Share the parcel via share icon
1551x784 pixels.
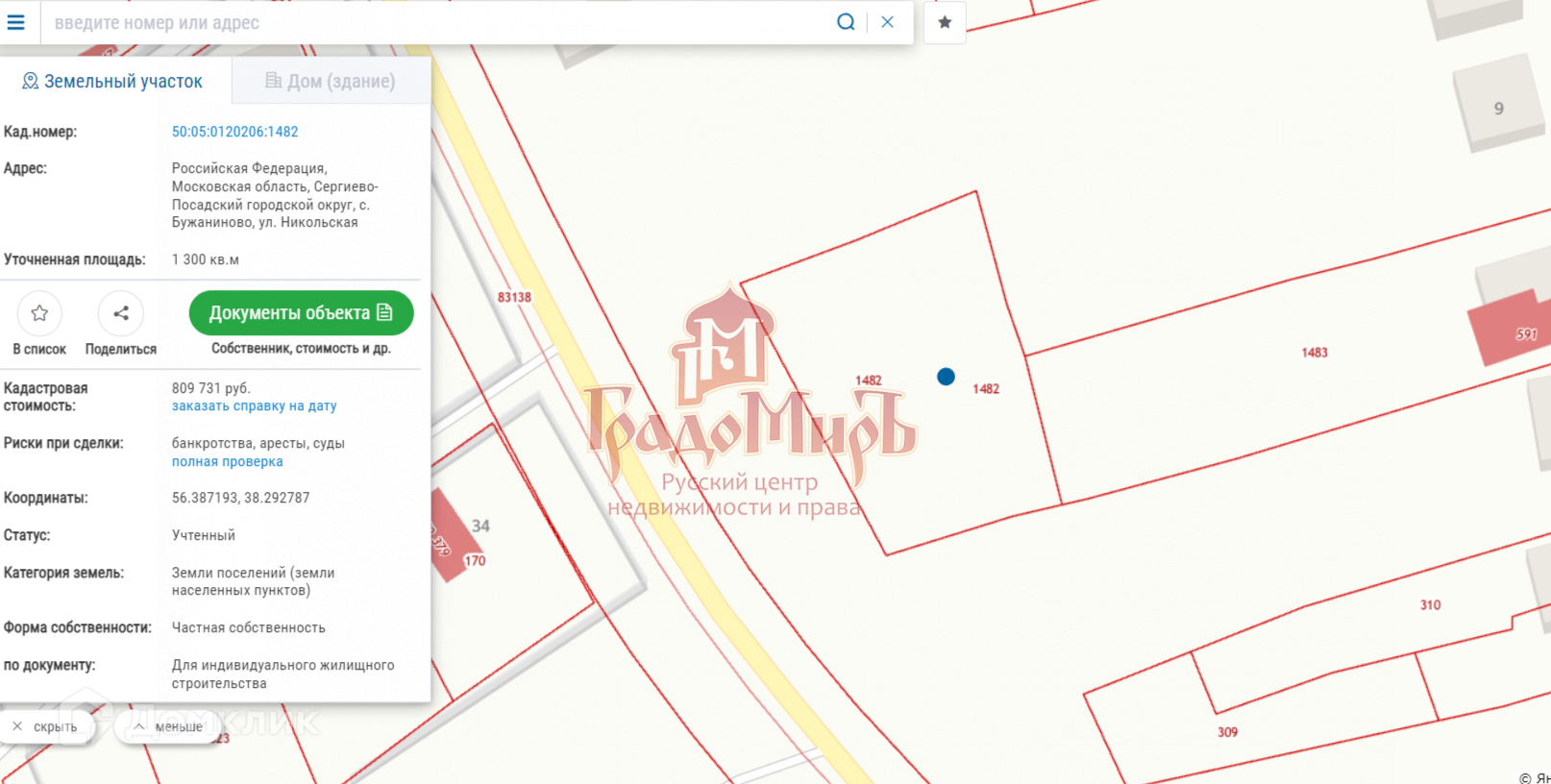click(x=121, y=313)
